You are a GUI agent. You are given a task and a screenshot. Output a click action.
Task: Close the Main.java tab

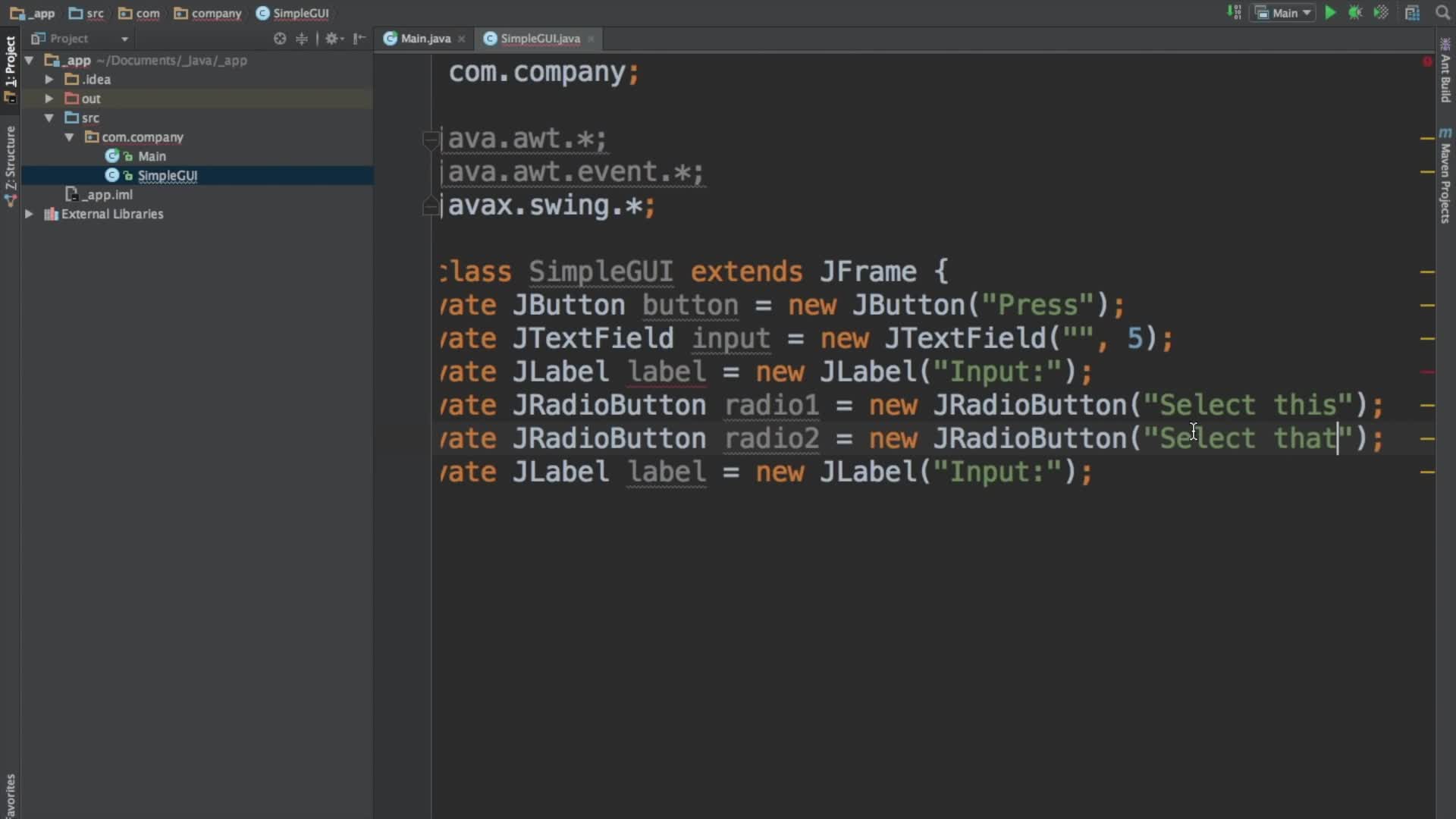pos(461,39)
